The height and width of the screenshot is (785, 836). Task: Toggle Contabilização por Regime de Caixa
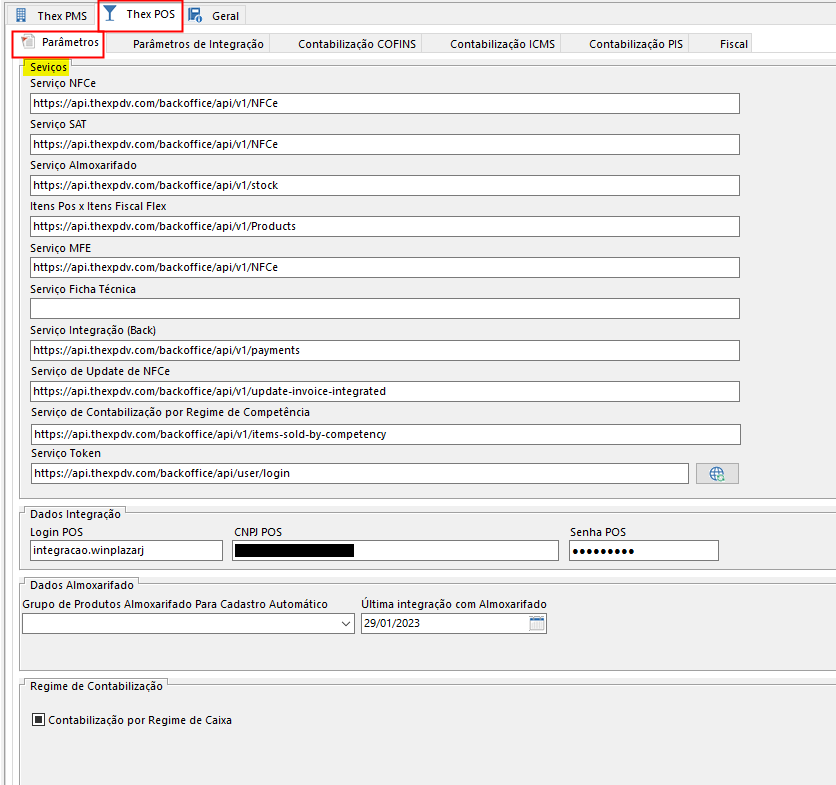click(38, 719)
